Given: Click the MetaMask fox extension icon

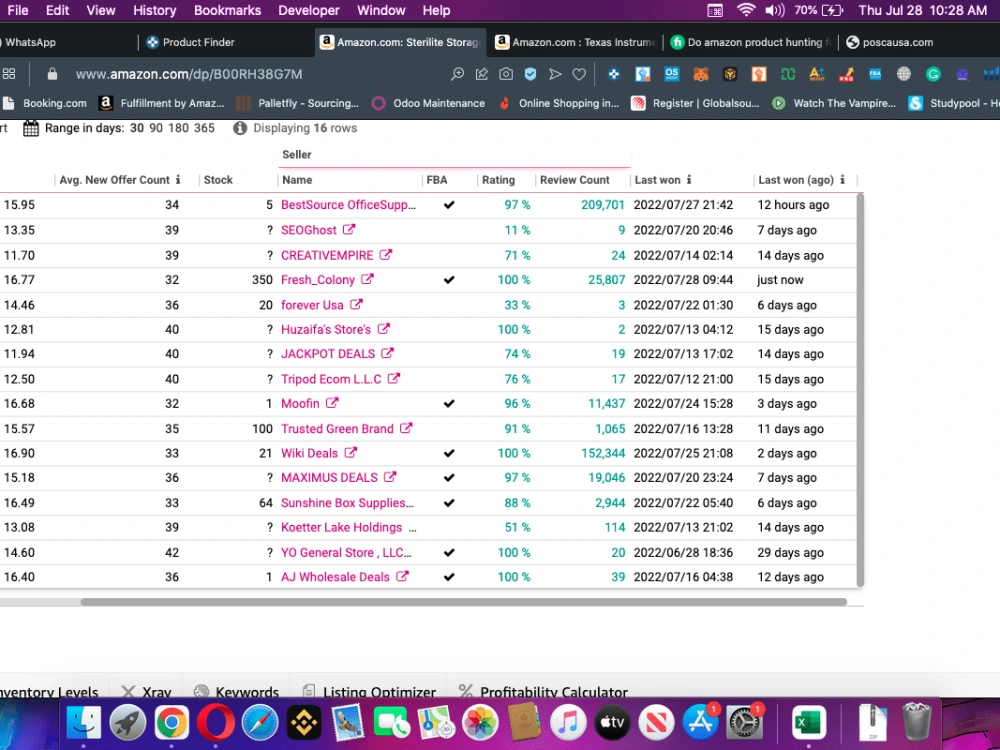Looking at the screenshot, I should pos(701,74).
